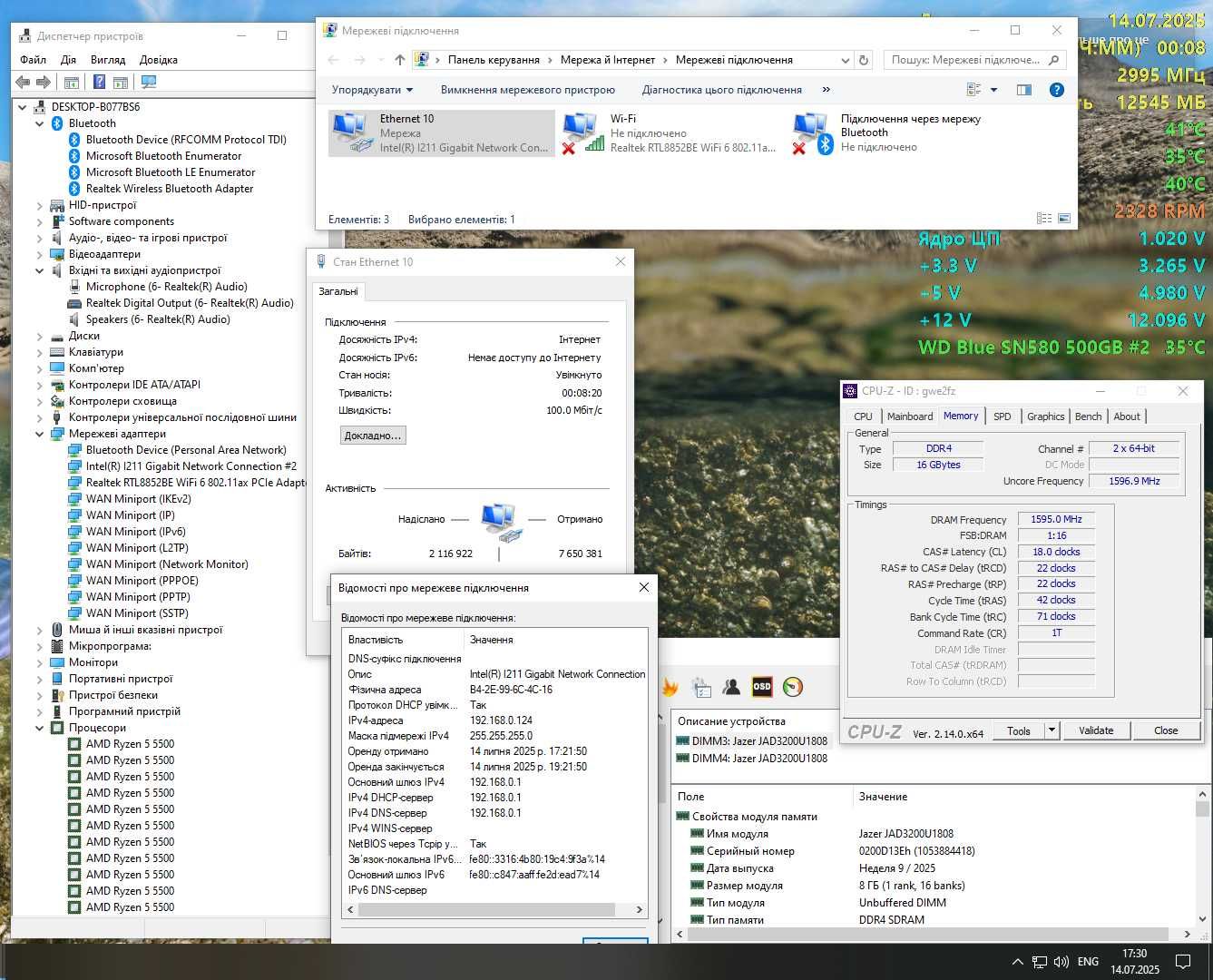This screenshot has height=980, width=1213.
Task: Click the CPU-Z Validate button
Action: click(1096, 730)
